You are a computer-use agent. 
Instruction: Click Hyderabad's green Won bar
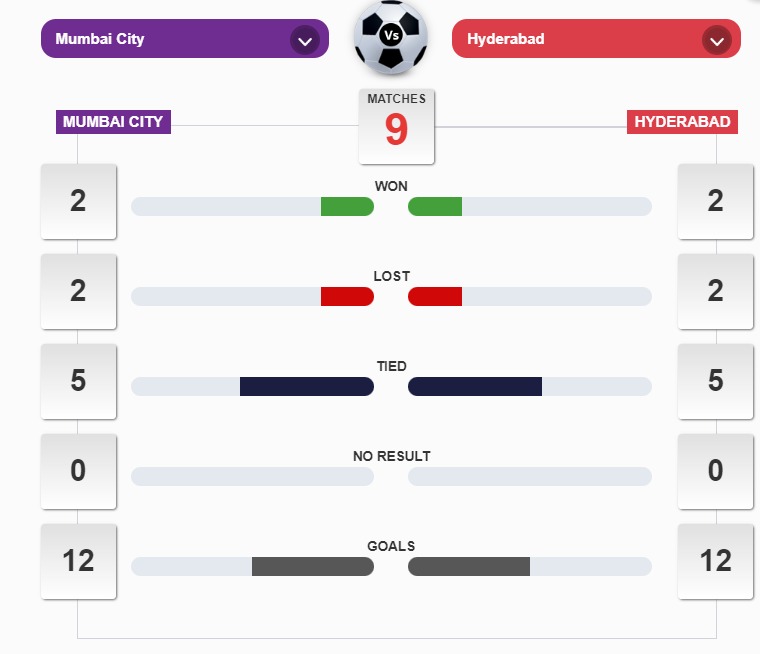435,207
